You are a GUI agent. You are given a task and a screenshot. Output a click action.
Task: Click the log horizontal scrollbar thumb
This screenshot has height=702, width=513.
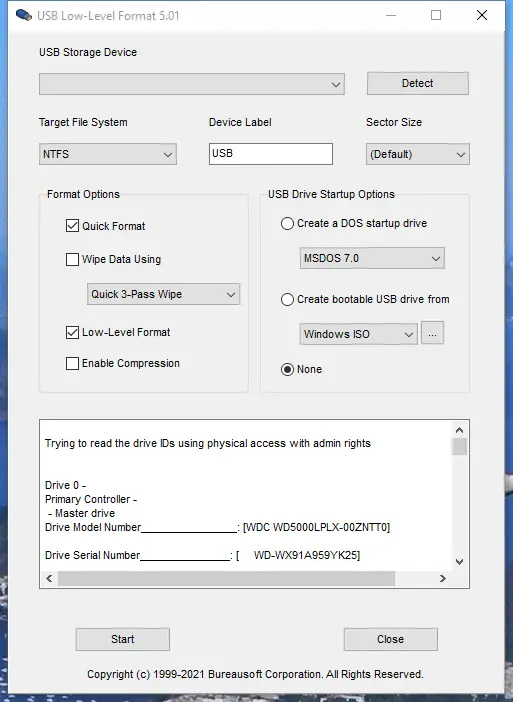click(227, 578)
